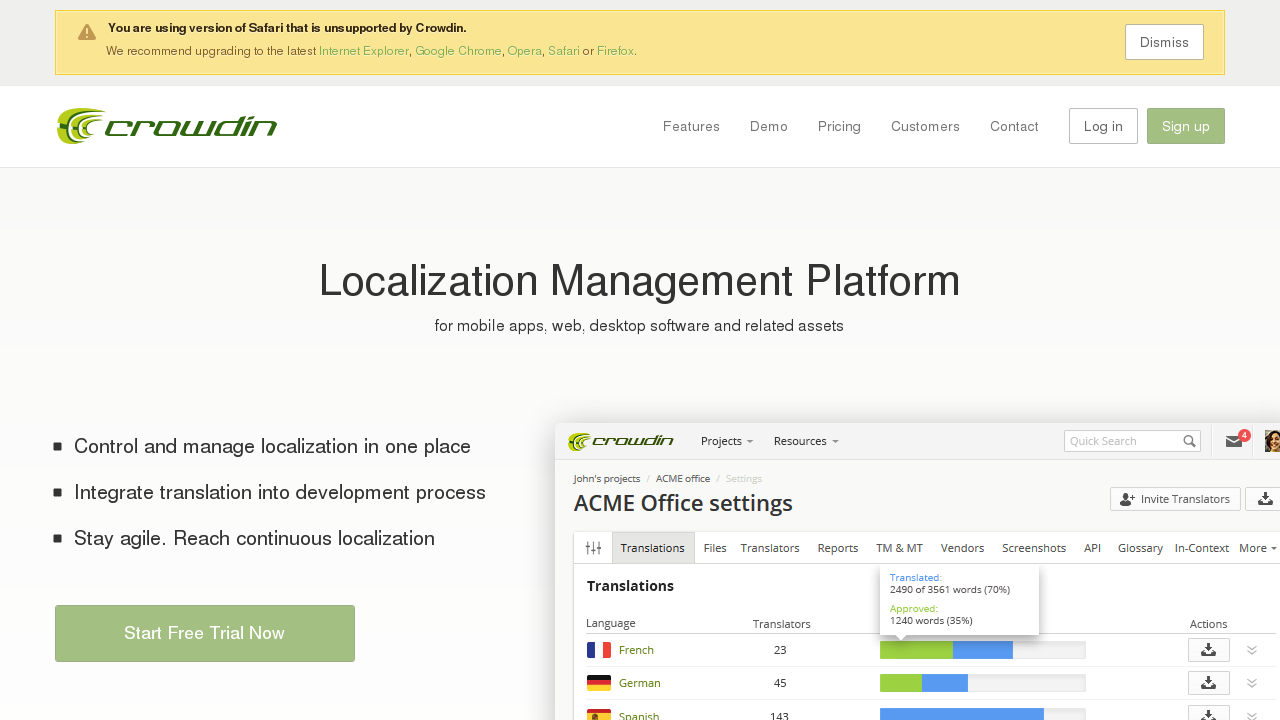Click the Crowdin logo inside dashboard preview
Screen dimensions: 1280x720
621,441
